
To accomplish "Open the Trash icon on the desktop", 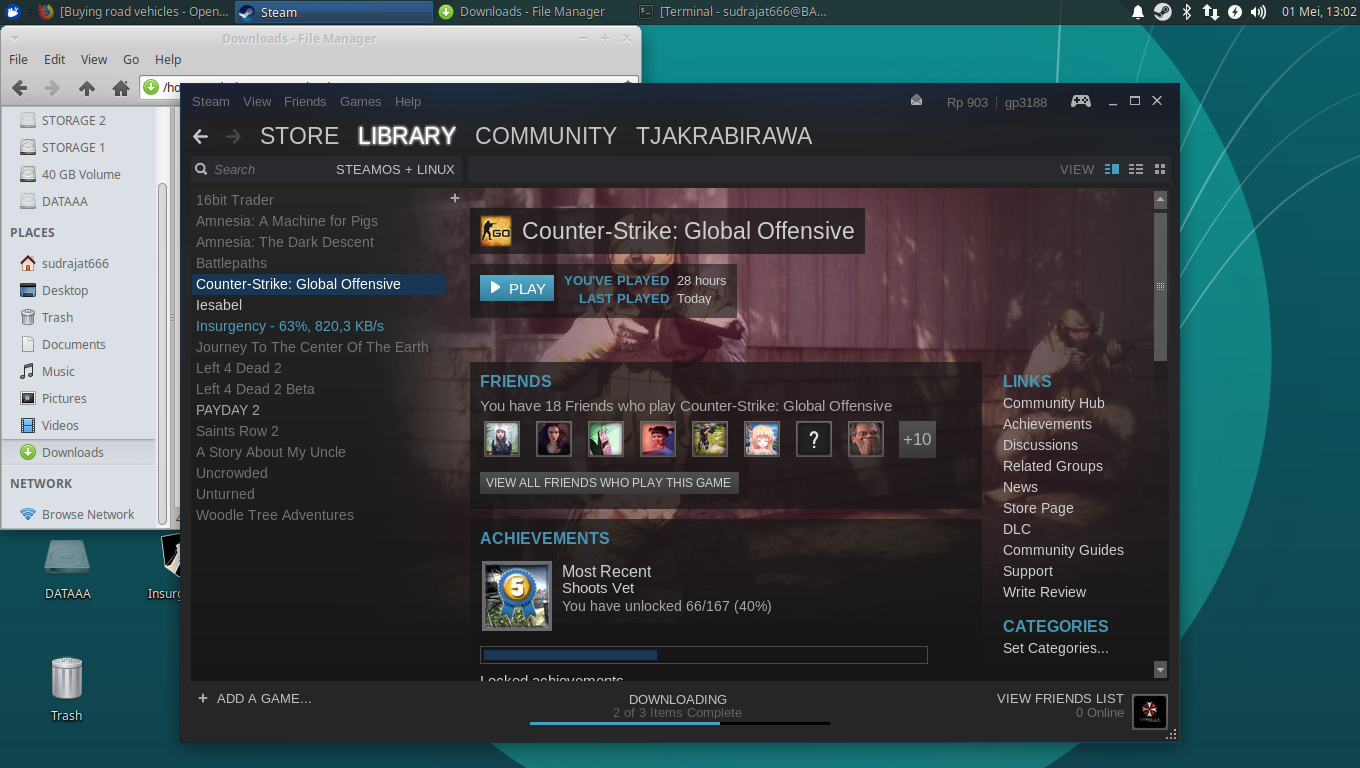I will 67,678.
